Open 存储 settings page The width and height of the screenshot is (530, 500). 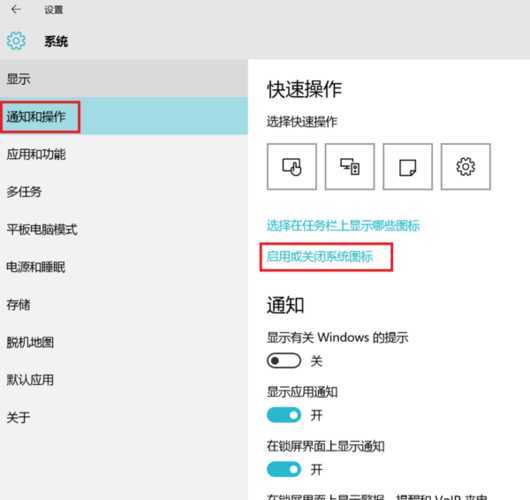click(x=124, y=305)
